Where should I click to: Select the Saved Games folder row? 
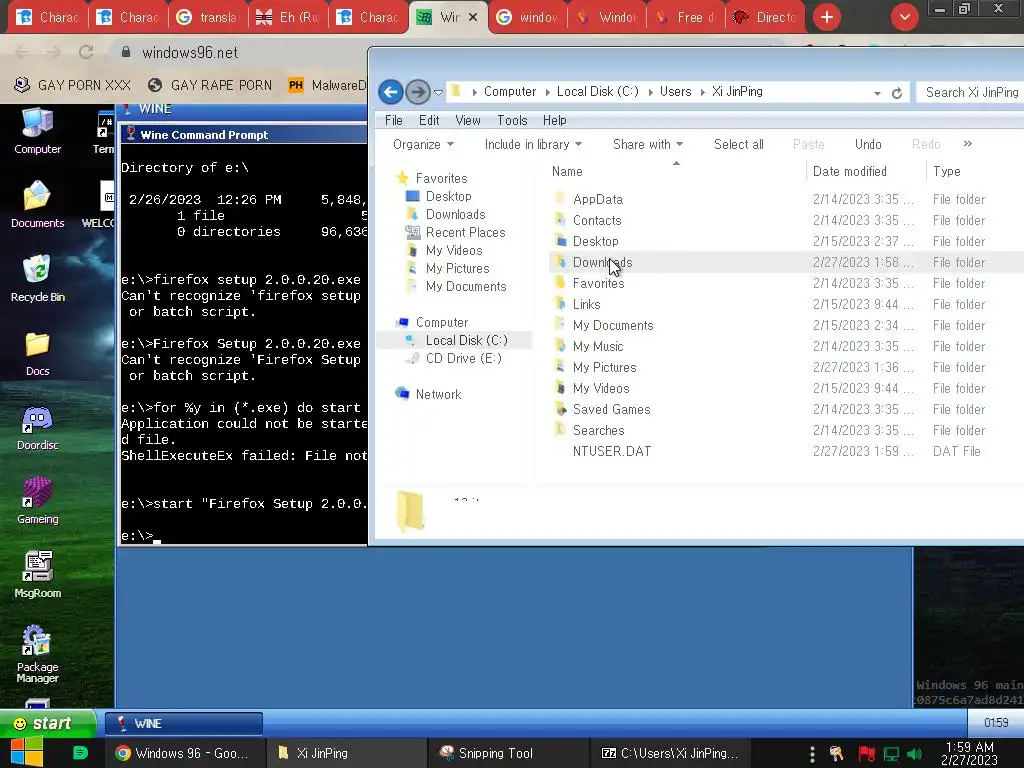[x=786, y=409]
